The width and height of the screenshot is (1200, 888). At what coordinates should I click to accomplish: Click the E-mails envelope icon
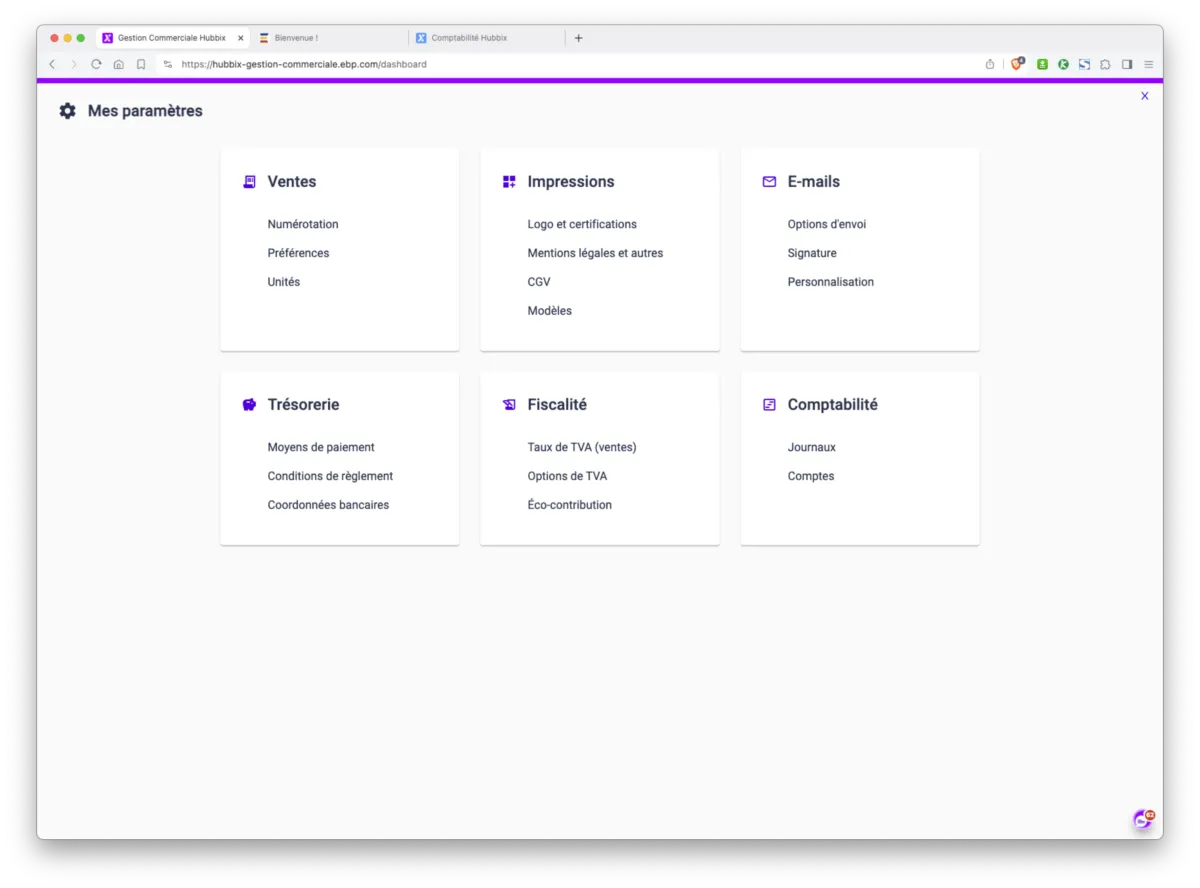(769, 182)
